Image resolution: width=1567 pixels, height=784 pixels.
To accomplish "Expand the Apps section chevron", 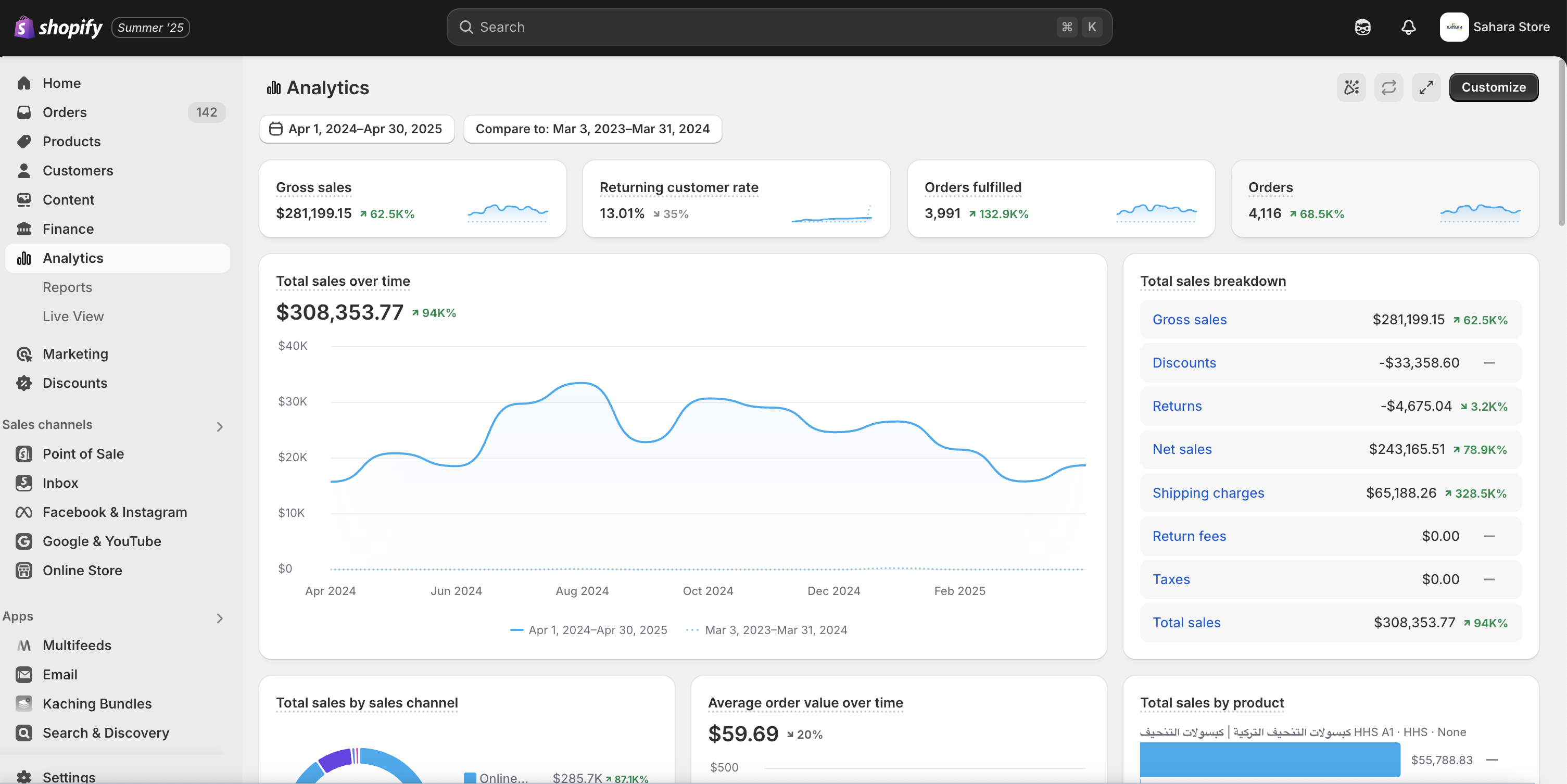I will pyautogui.click(x=220, y=618).
